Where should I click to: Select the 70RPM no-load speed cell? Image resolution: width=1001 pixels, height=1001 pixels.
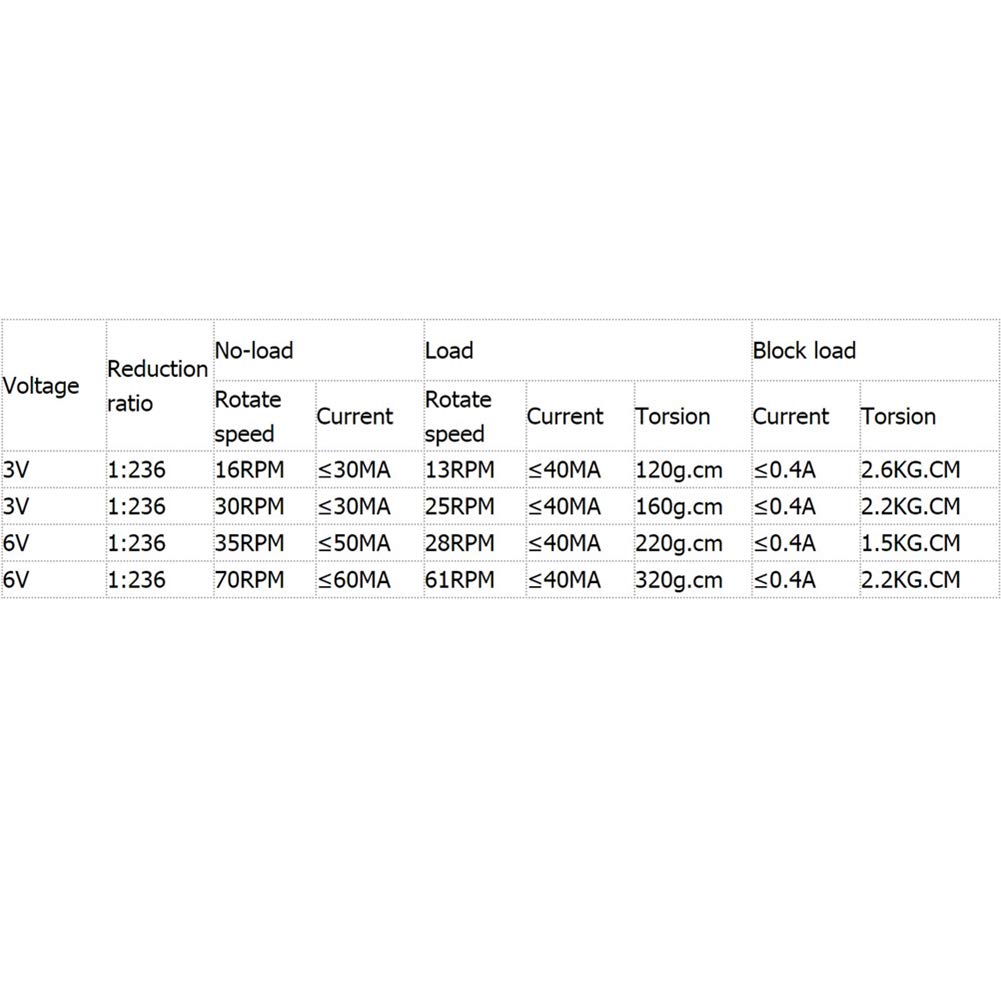tap(264, 580)
